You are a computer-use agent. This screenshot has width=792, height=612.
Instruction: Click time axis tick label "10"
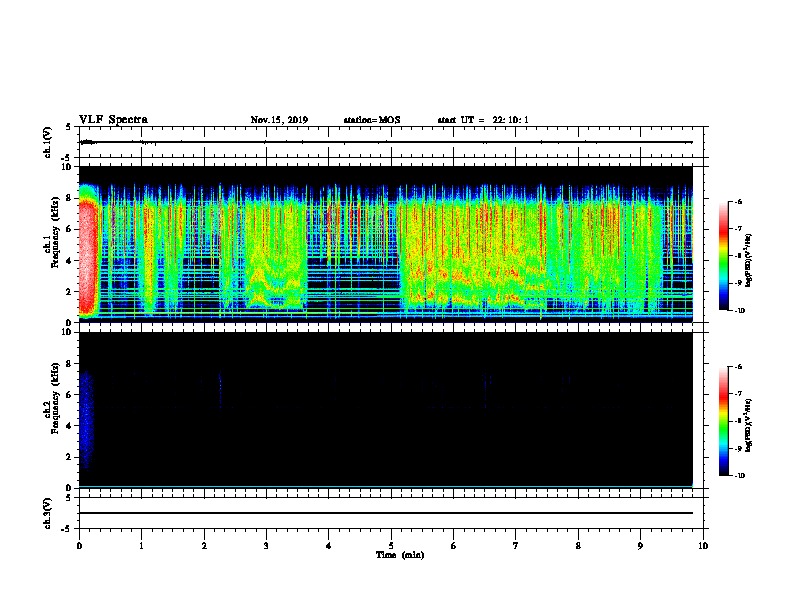(x=703, y=546)
